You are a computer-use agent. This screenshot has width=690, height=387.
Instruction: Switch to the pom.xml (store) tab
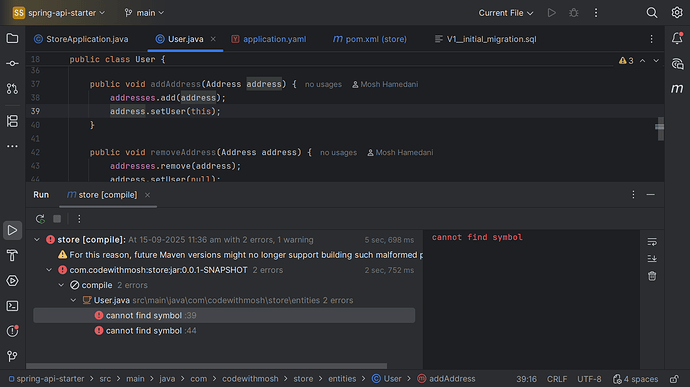(x=370, y=39)
